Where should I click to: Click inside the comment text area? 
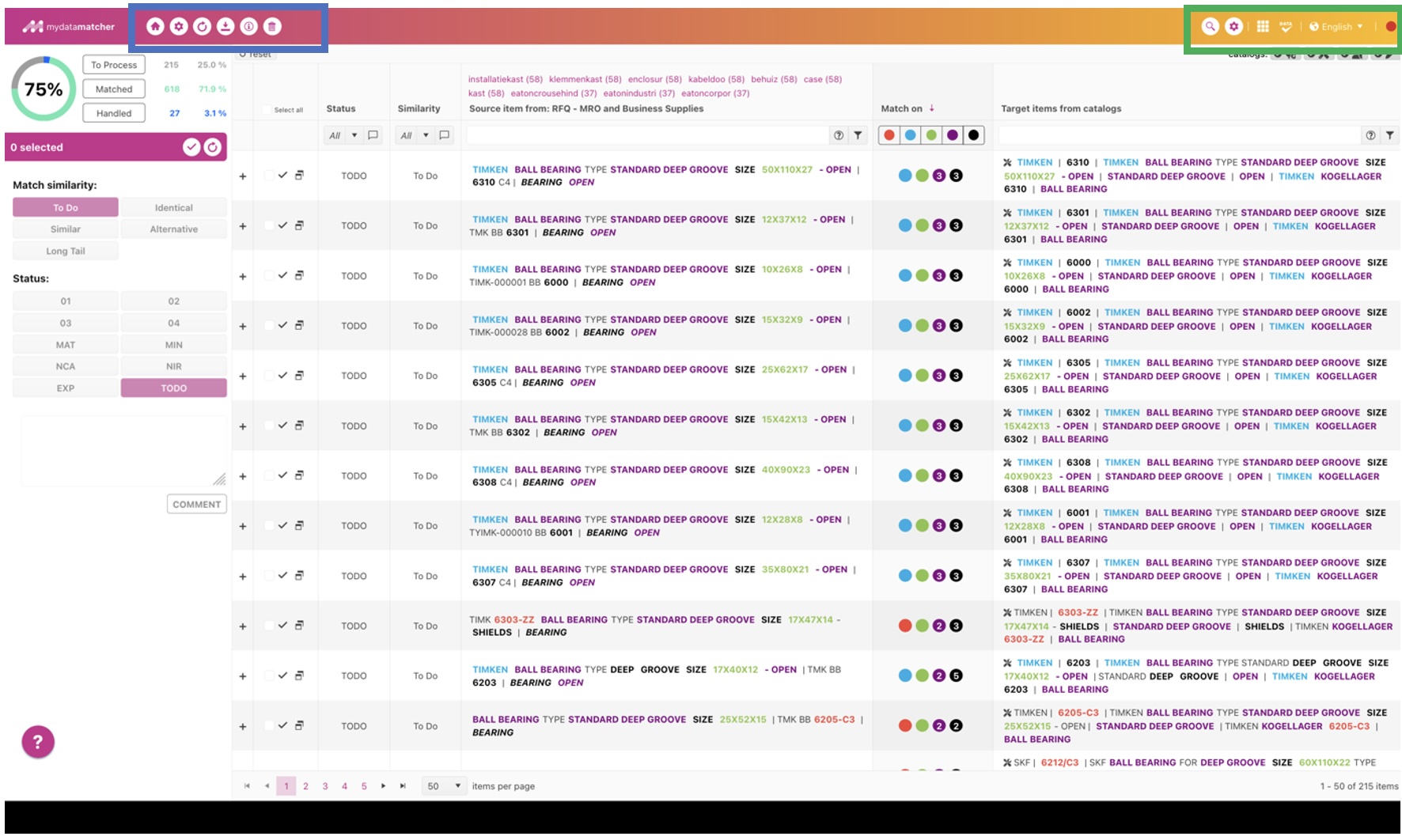(x=123, y=451)
